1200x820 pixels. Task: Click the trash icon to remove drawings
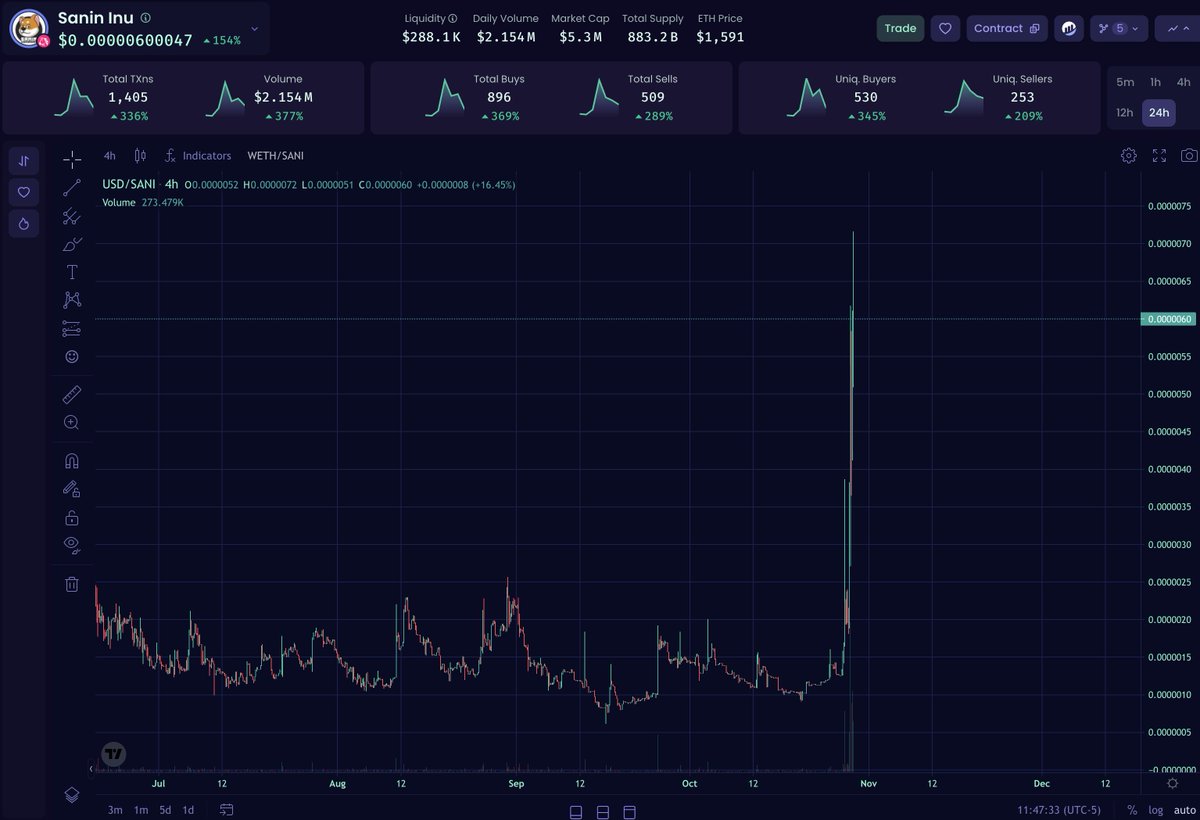pyautogui.click(x=72, y=584)
